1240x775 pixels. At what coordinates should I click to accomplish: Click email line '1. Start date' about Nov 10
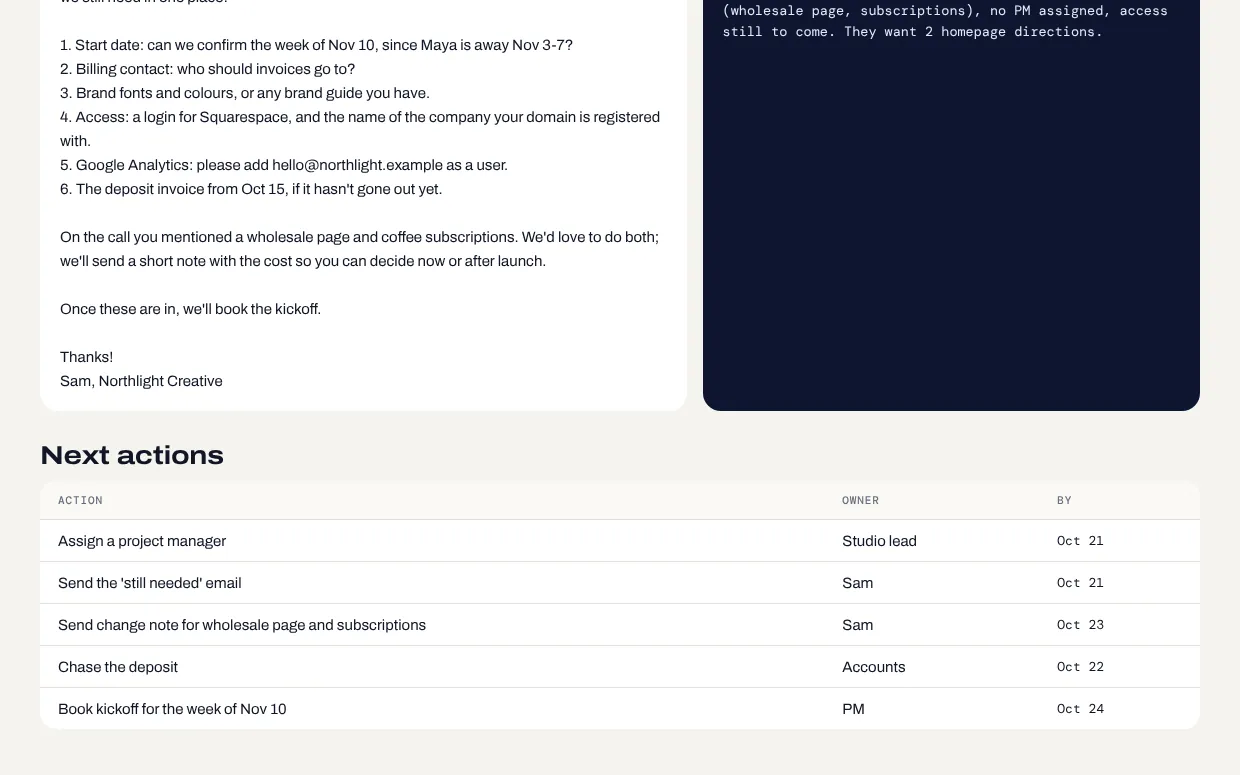[316, 45]
